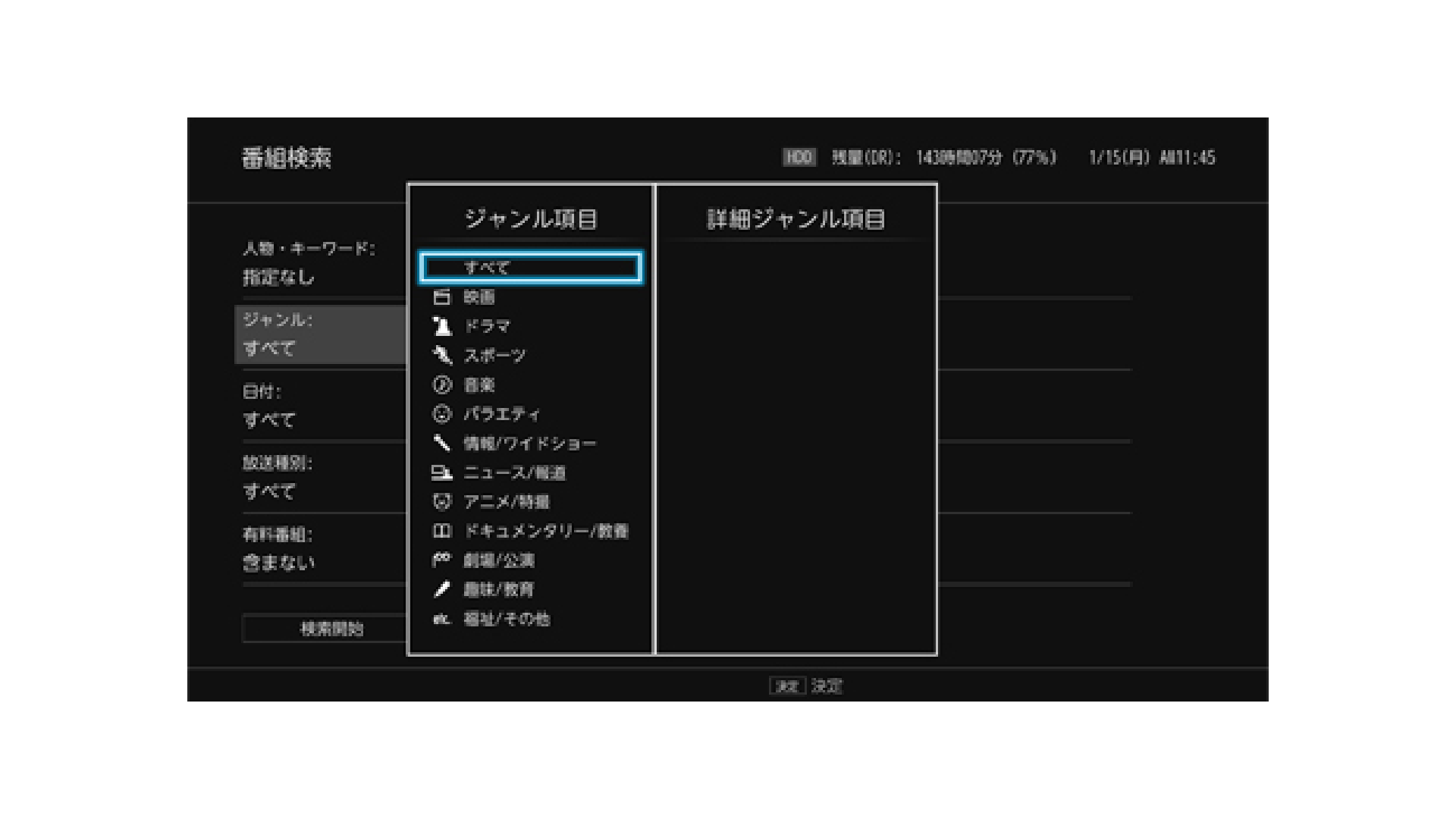
Task: Click the variety (バラエティ) smiley icon
Action: (441, 414)
